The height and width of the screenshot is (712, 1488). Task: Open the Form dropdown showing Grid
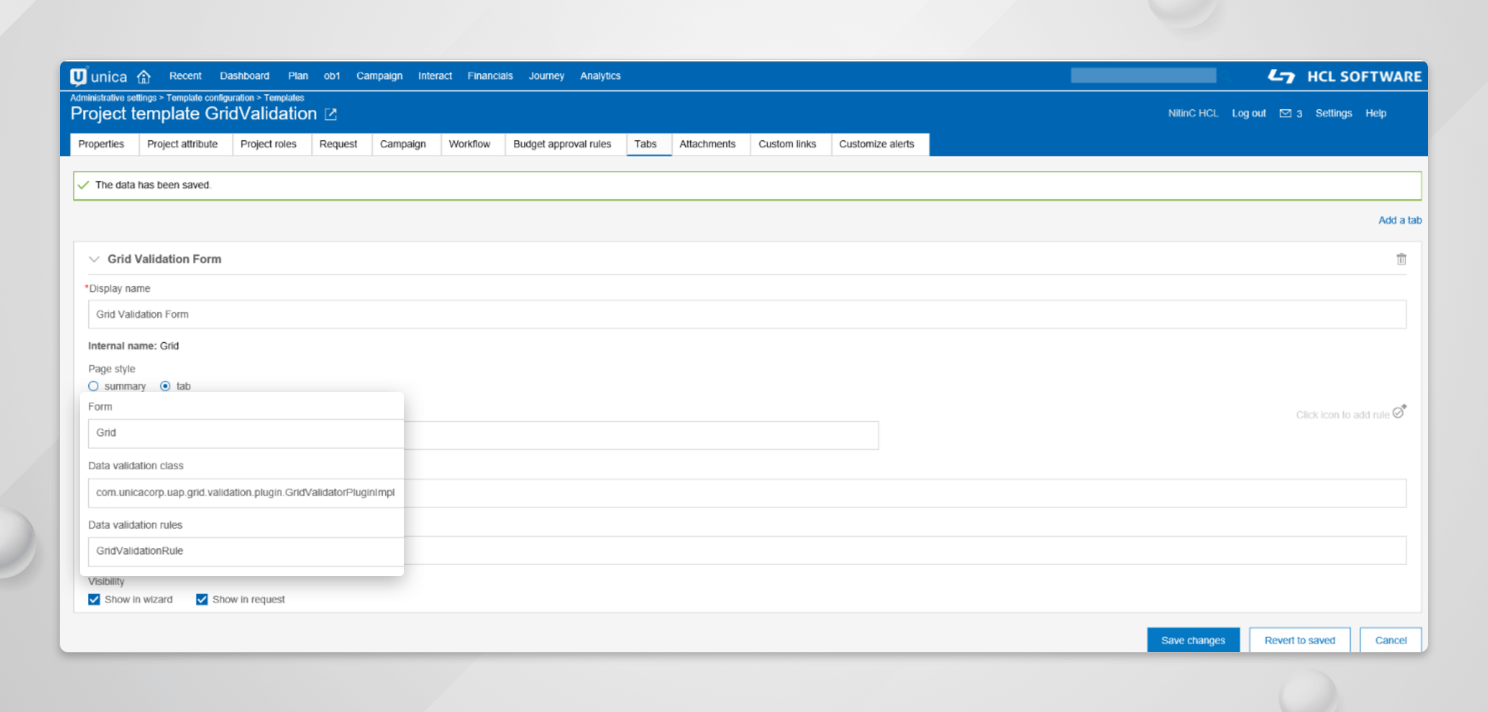(x=244, y=434)
